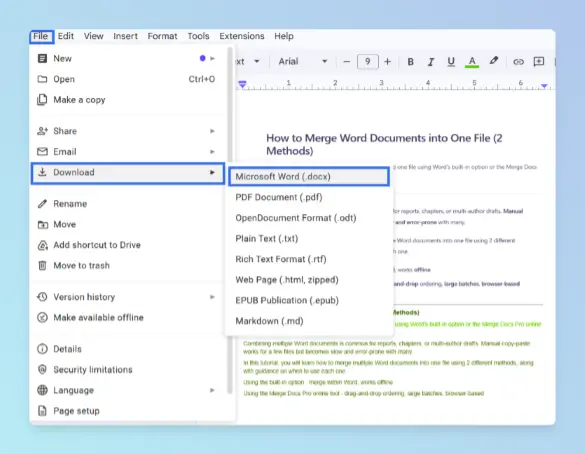Click the Security limitations icon

[42, 369]
